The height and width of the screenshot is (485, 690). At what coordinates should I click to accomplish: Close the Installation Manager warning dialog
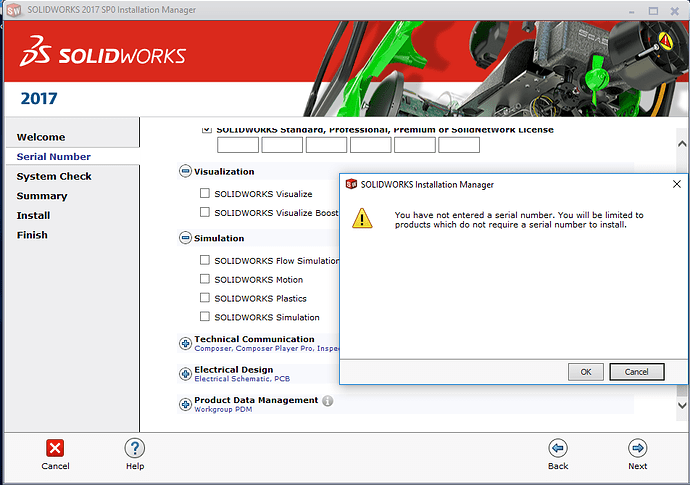[677, 184]
